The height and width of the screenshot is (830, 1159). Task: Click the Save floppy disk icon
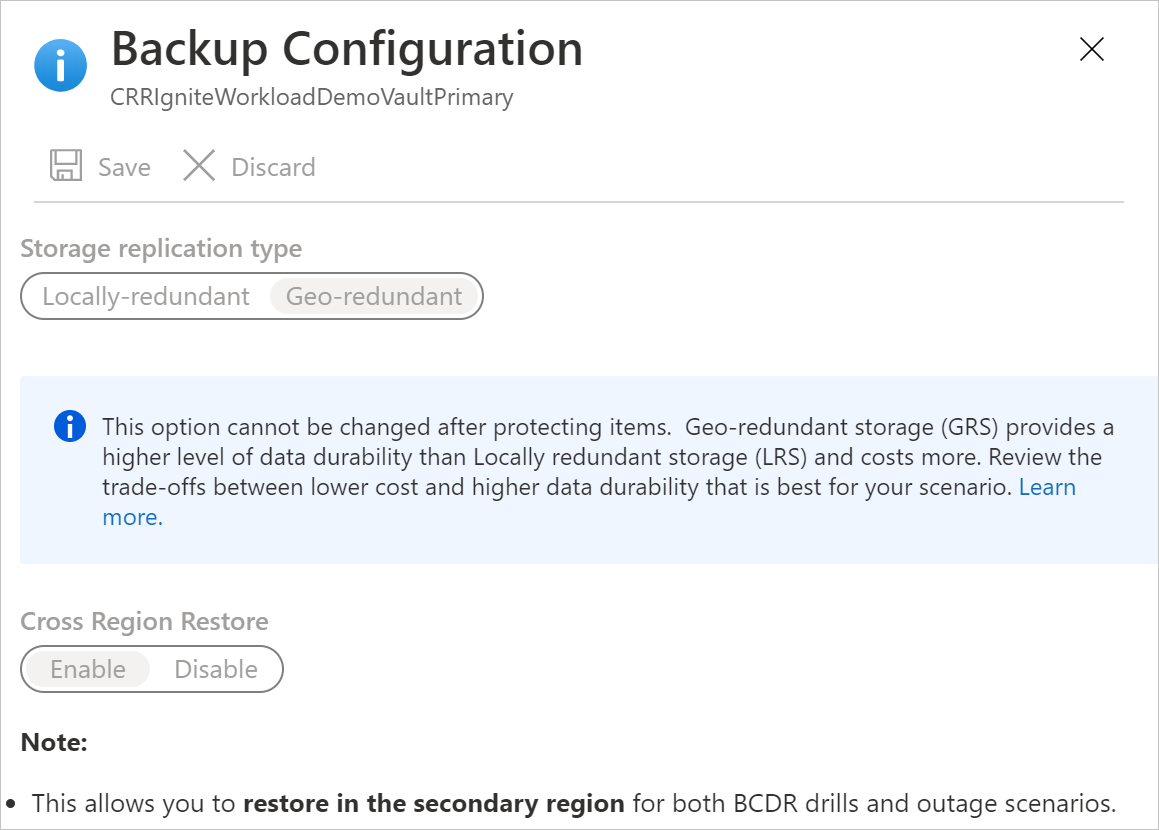click(x=65, y=166)
